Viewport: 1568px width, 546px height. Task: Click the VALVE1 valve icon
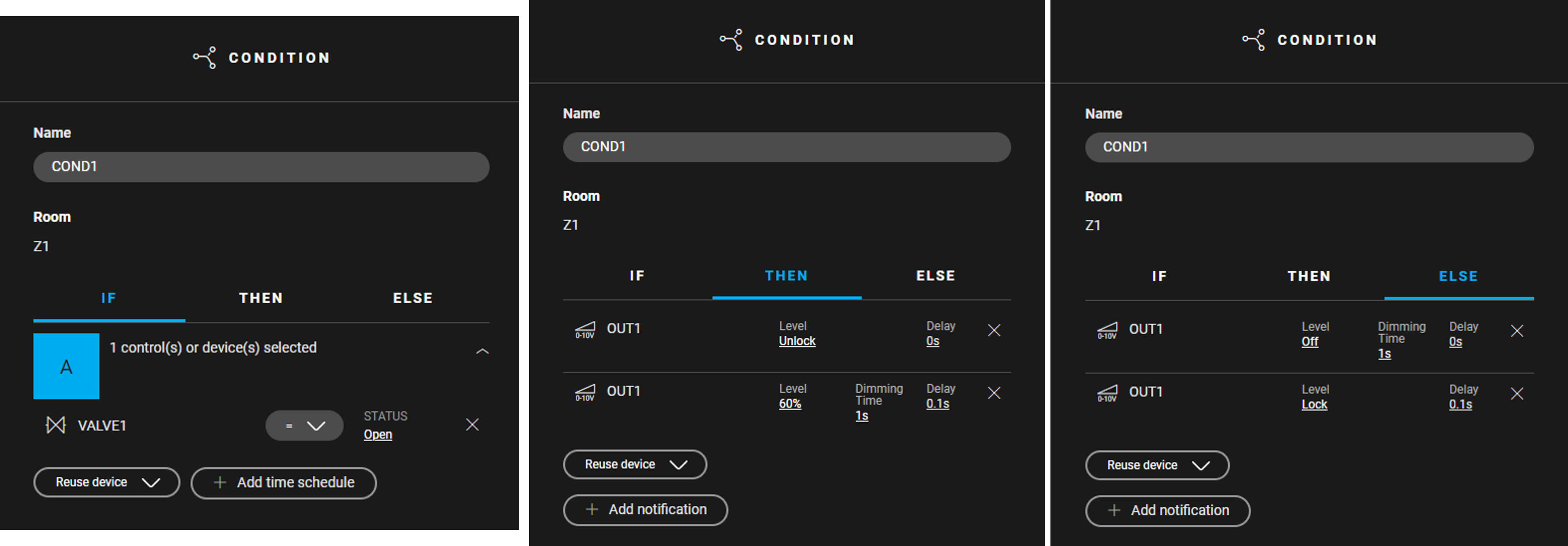[55, 425]
